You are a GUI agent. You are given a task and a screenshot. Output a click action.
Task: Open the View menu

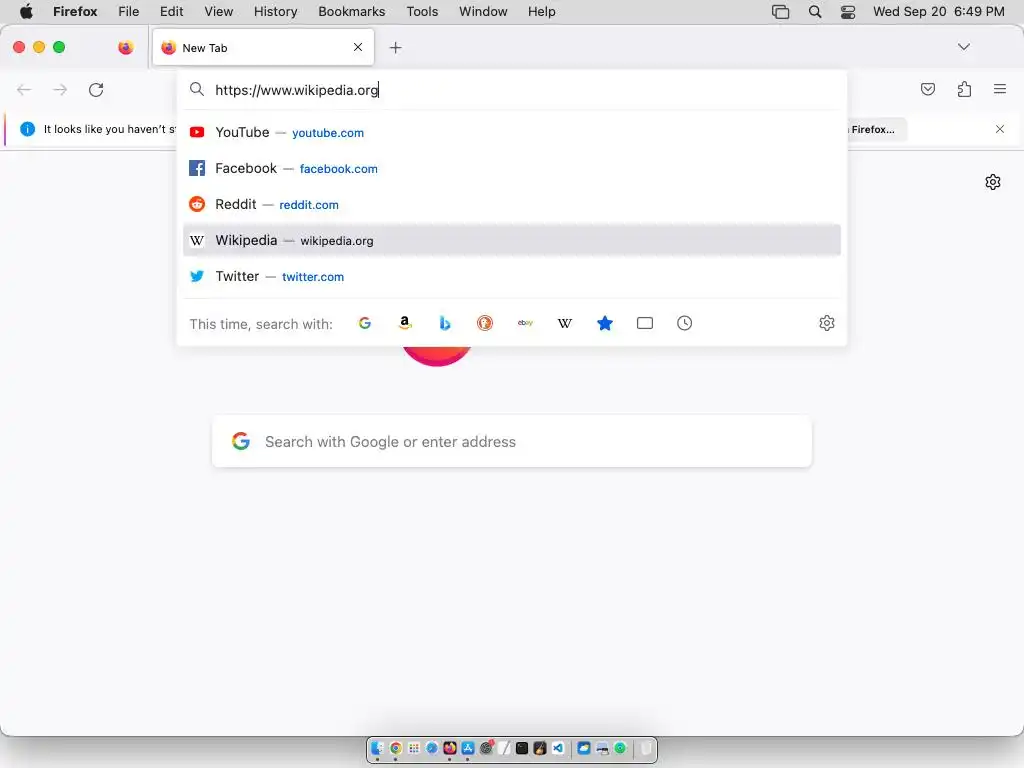(x=219, y=12)
